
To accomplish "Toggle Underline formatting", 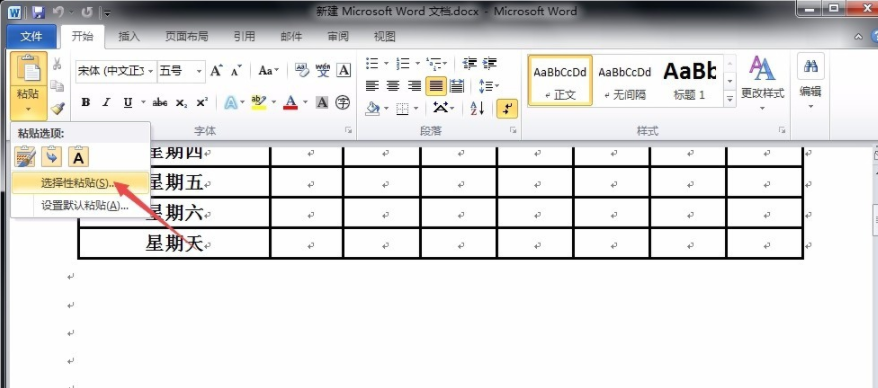I will click(x=128, y=102).
